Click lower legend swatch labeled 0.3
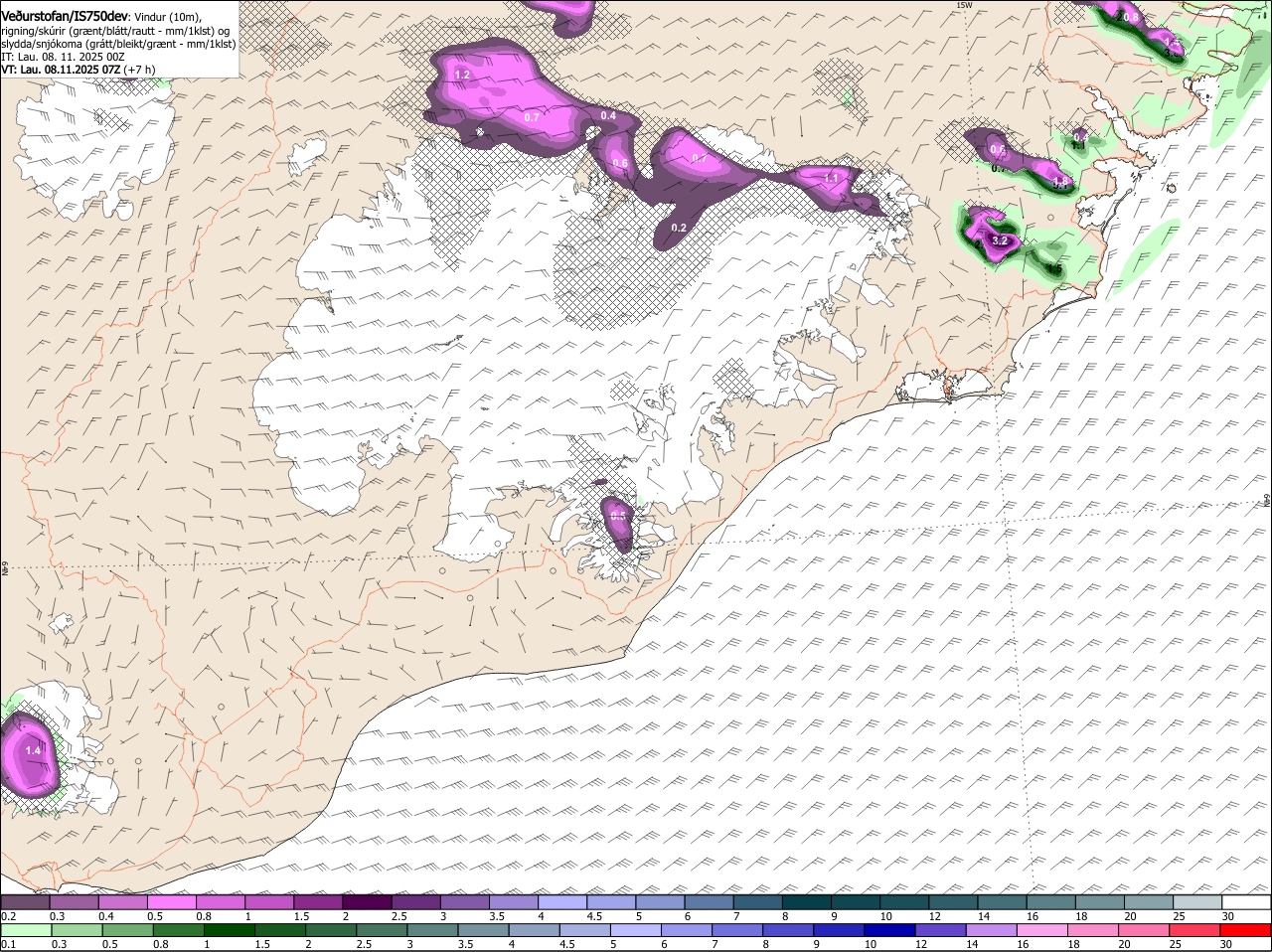The width and height of the screenshot is (1272, 952). click(77, 931)
